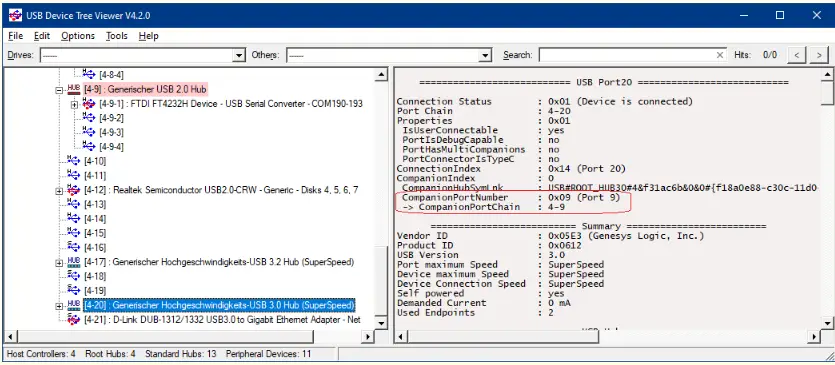Click the tree pane horizontal scrollbar thumb
835x365 pixels.
pyautogui.click(x=165, y=336)
